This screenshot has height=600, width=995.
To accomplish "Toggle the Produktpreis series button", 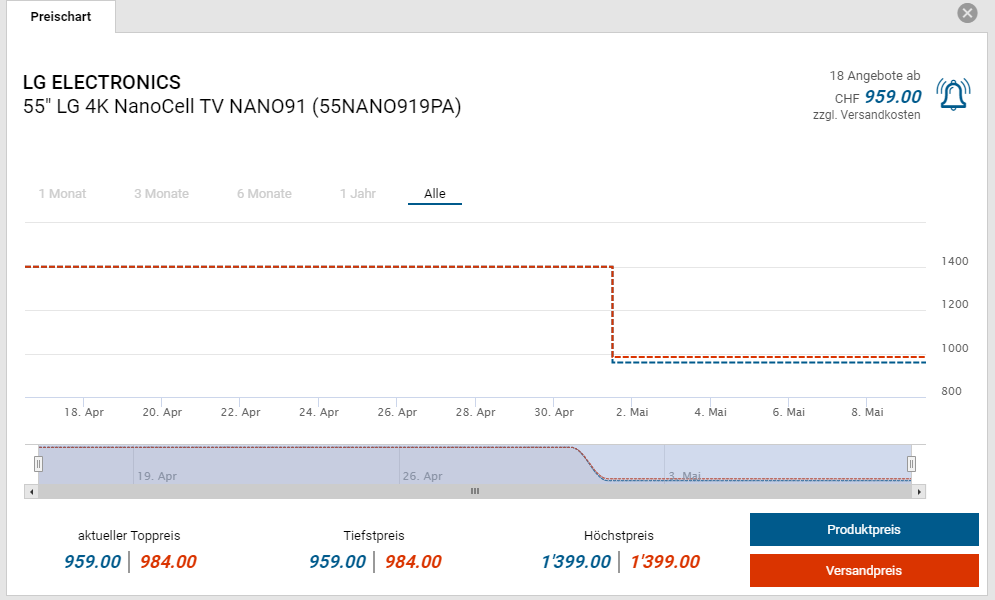I will tap(864, 530).
